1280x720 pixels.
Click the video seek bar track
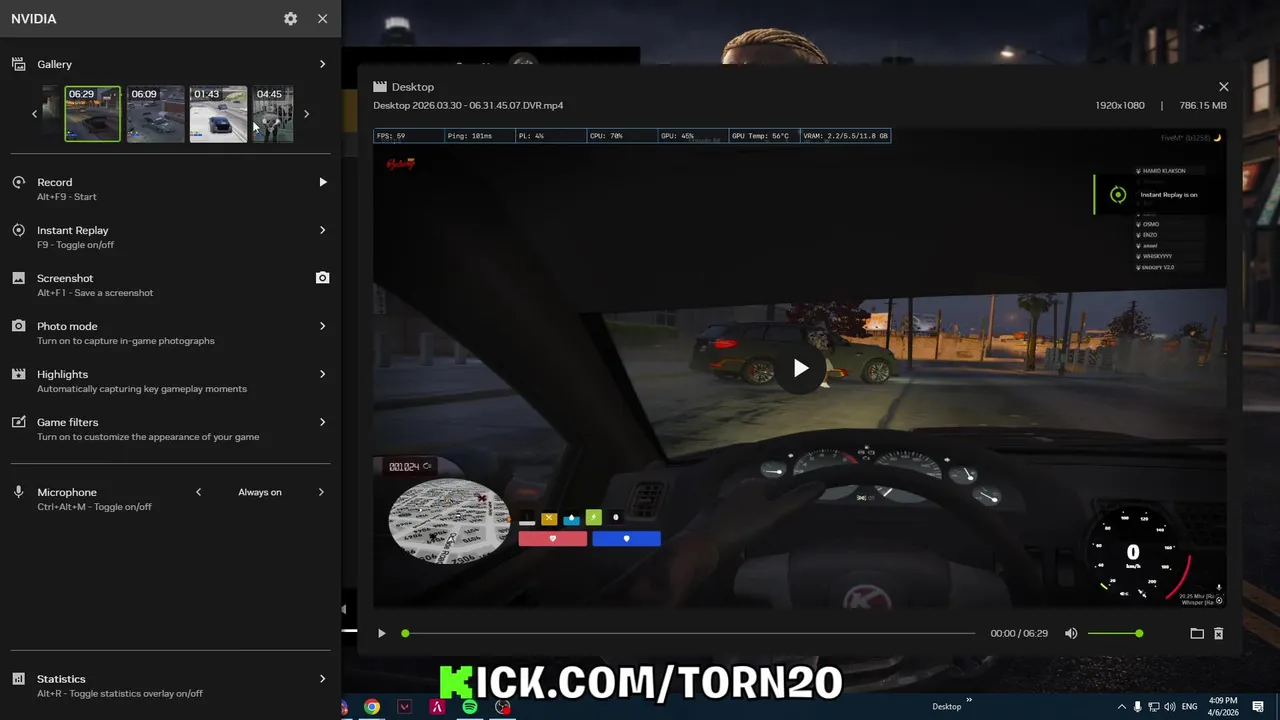click(689, 633)
